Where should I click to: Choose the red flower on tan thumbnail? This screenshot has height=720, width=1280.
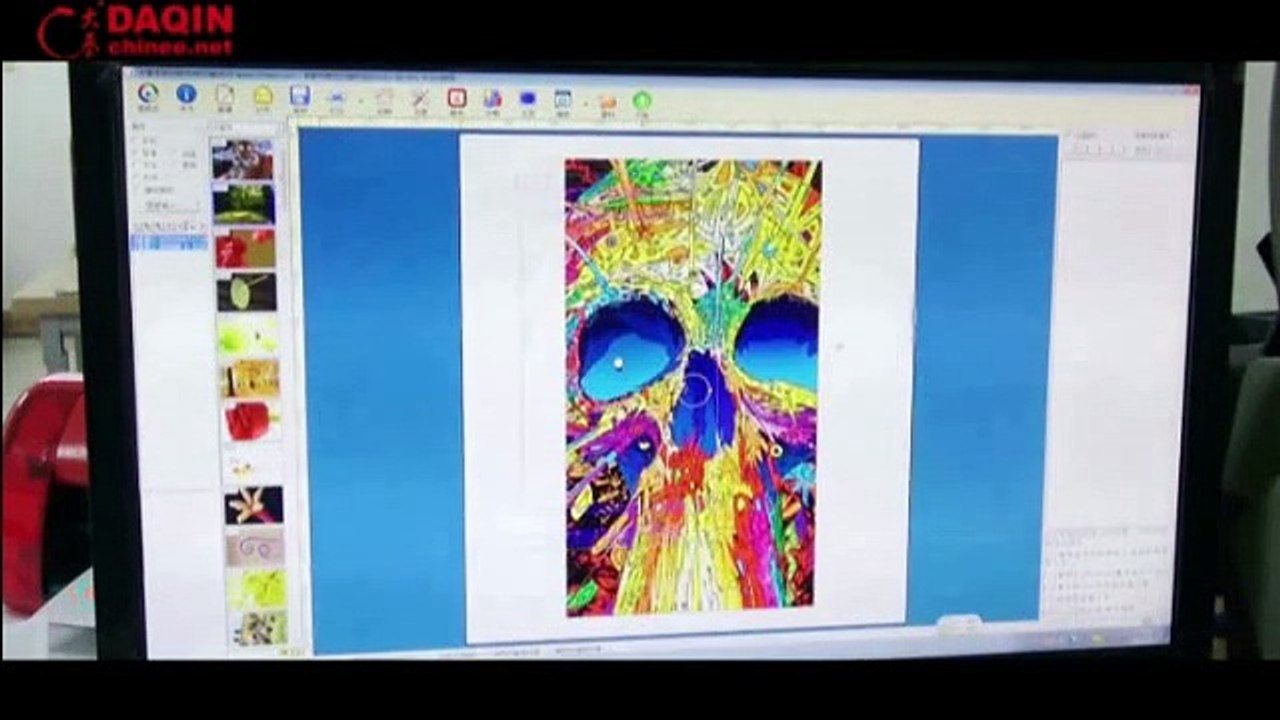coord(246,249)
